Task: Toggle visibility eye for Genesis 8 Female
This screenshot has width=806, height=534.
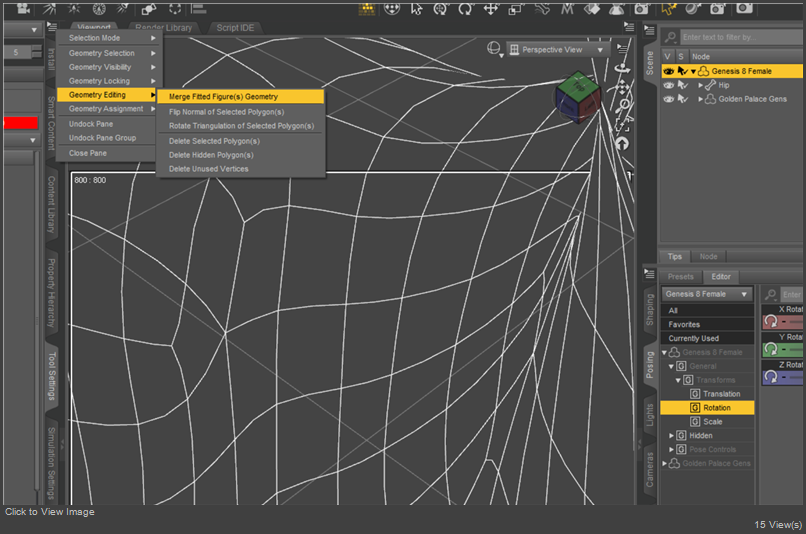Action: (668, 71)
